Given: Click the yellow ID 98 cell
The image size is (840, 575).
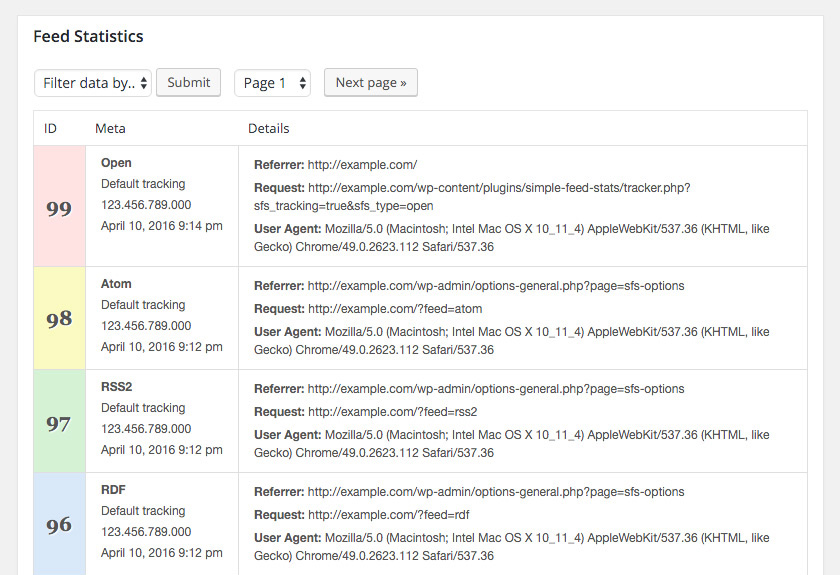Looking at the screenshot, I should pos(59,318).
